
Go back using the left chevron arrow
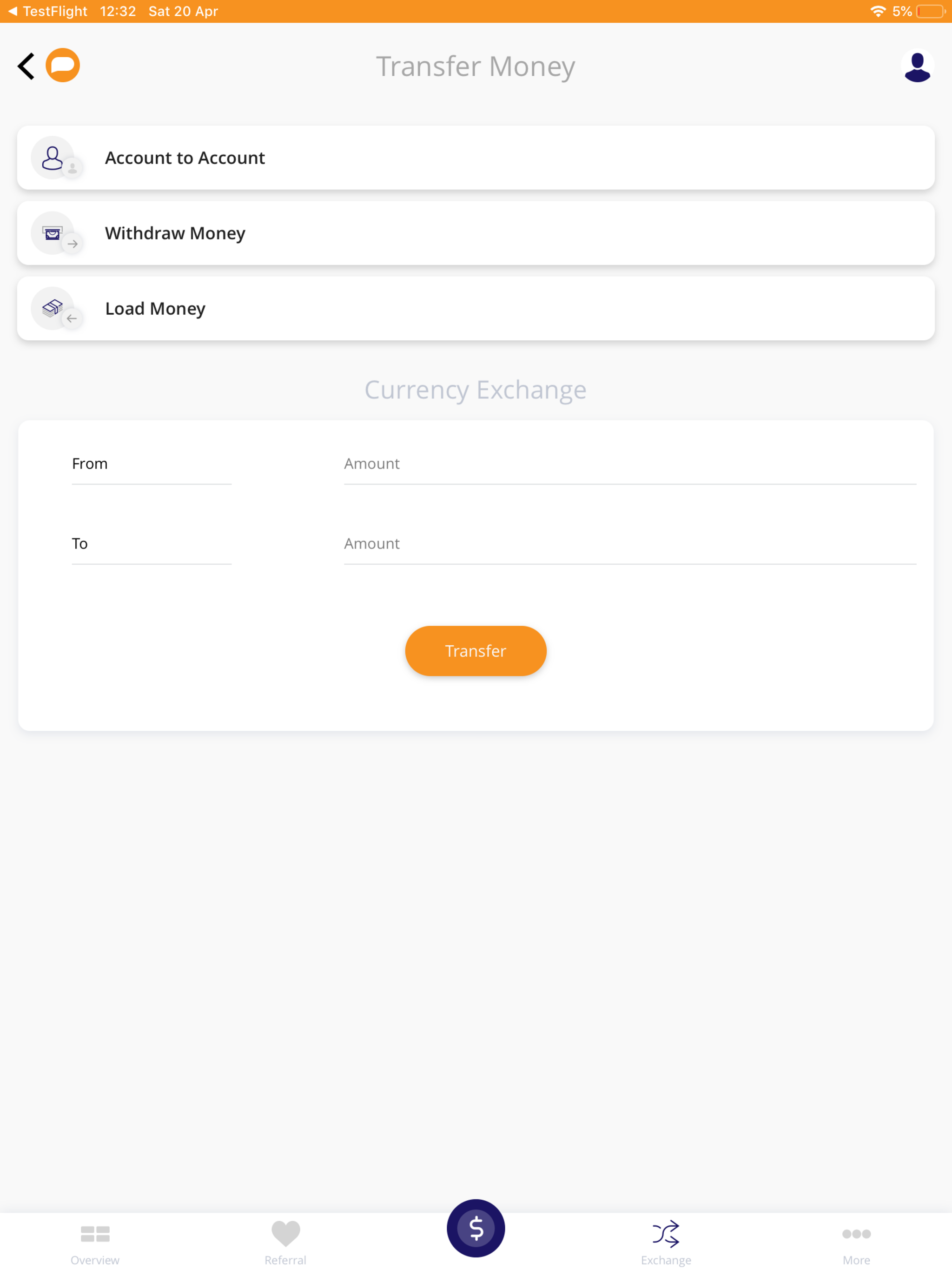click(x=25, y=65)
